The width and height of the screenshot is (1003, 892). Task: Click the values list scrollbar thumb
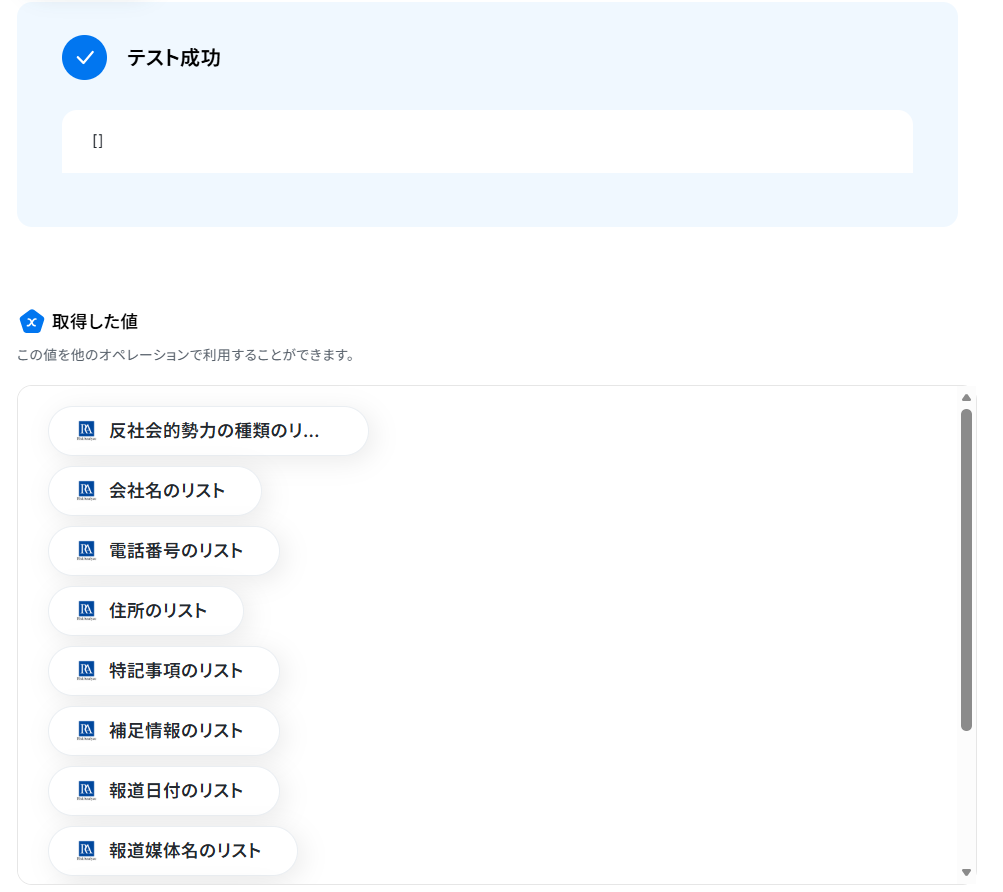pyautogui.click(x=966, y=569)
